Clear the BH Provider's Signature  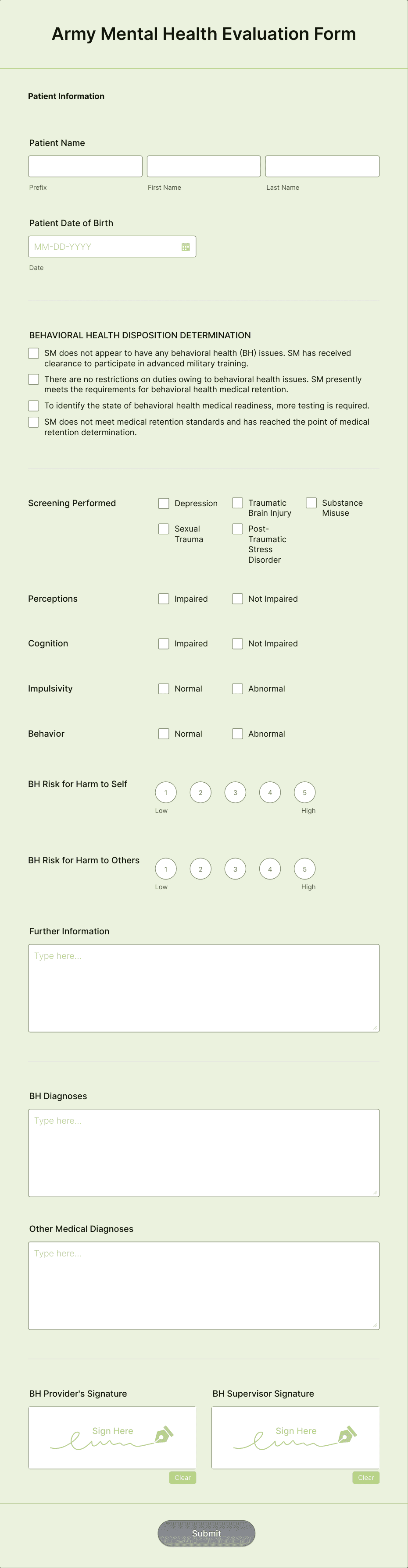pos(183,1477)
